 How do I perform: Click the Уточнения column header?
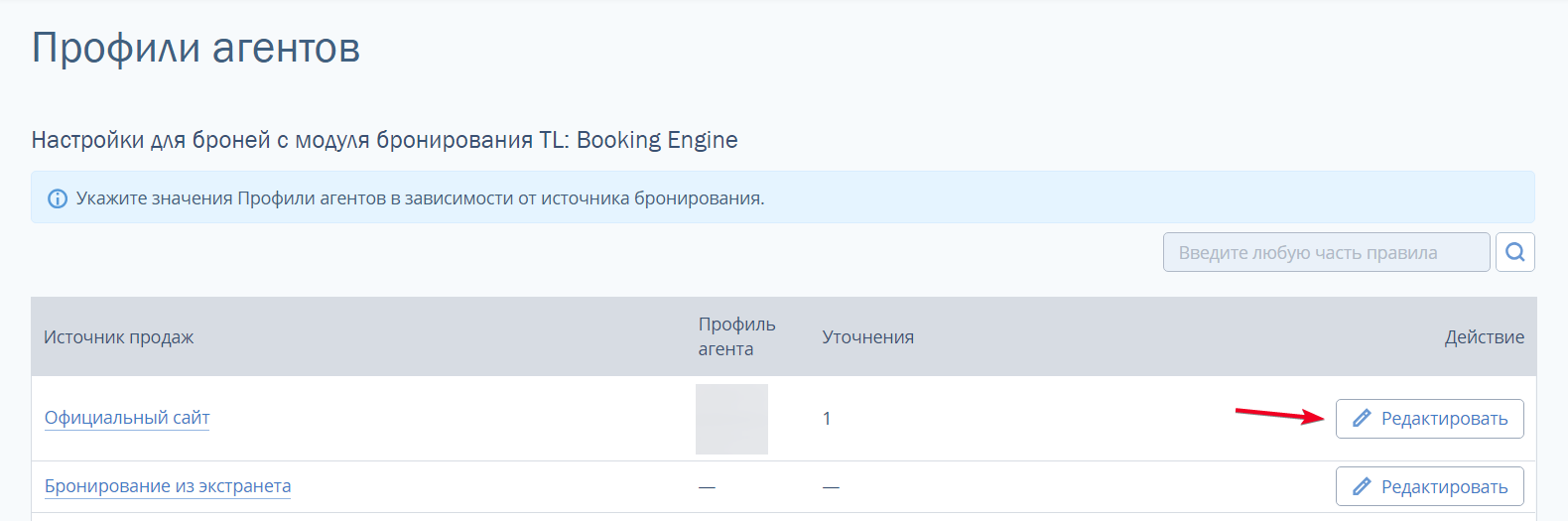point(867,337)
